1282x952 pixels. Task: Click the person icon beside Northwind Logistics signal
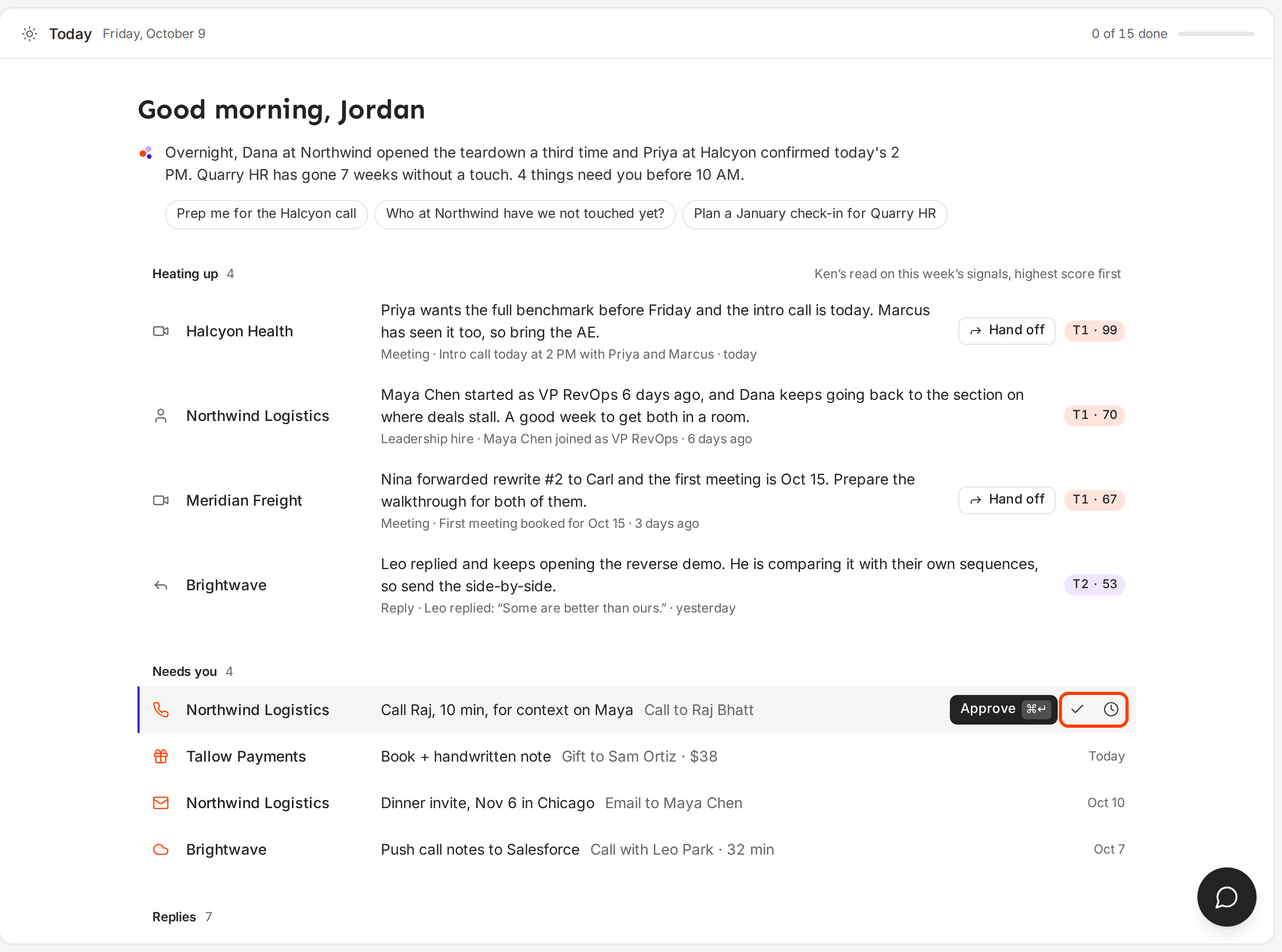pyautogui.click(x=161, y=416)
